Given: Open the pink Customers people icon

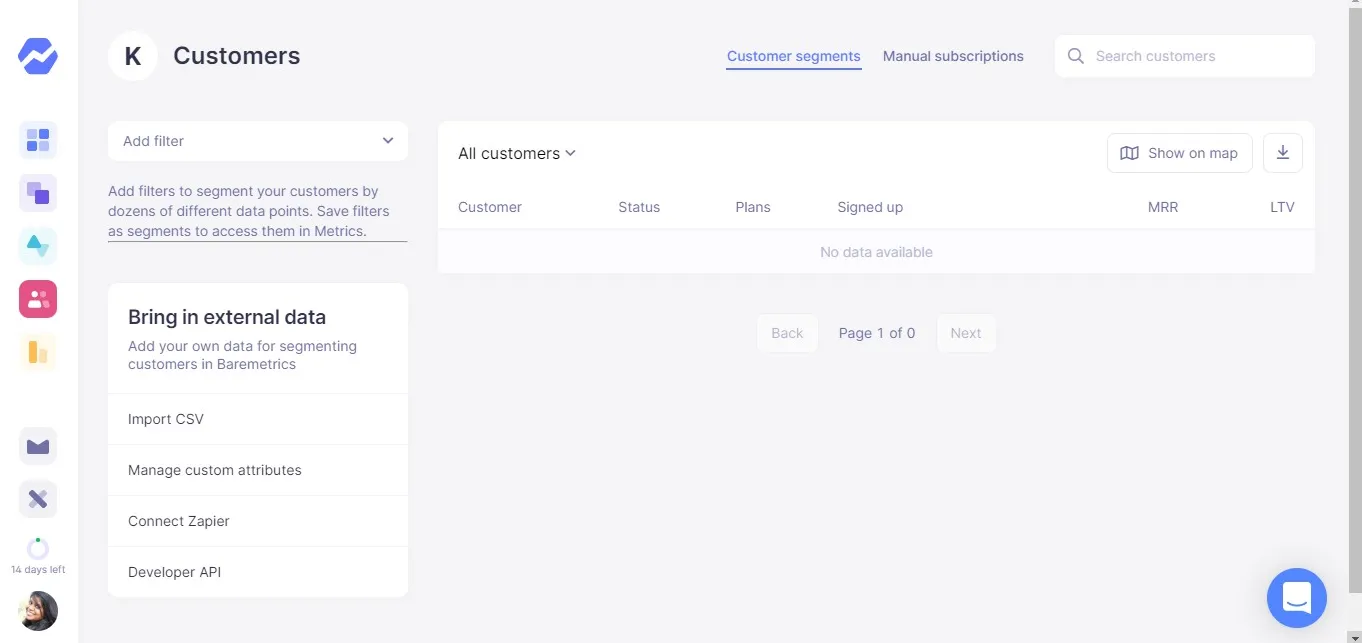Looking at the screenshot, I should [38, 299].
